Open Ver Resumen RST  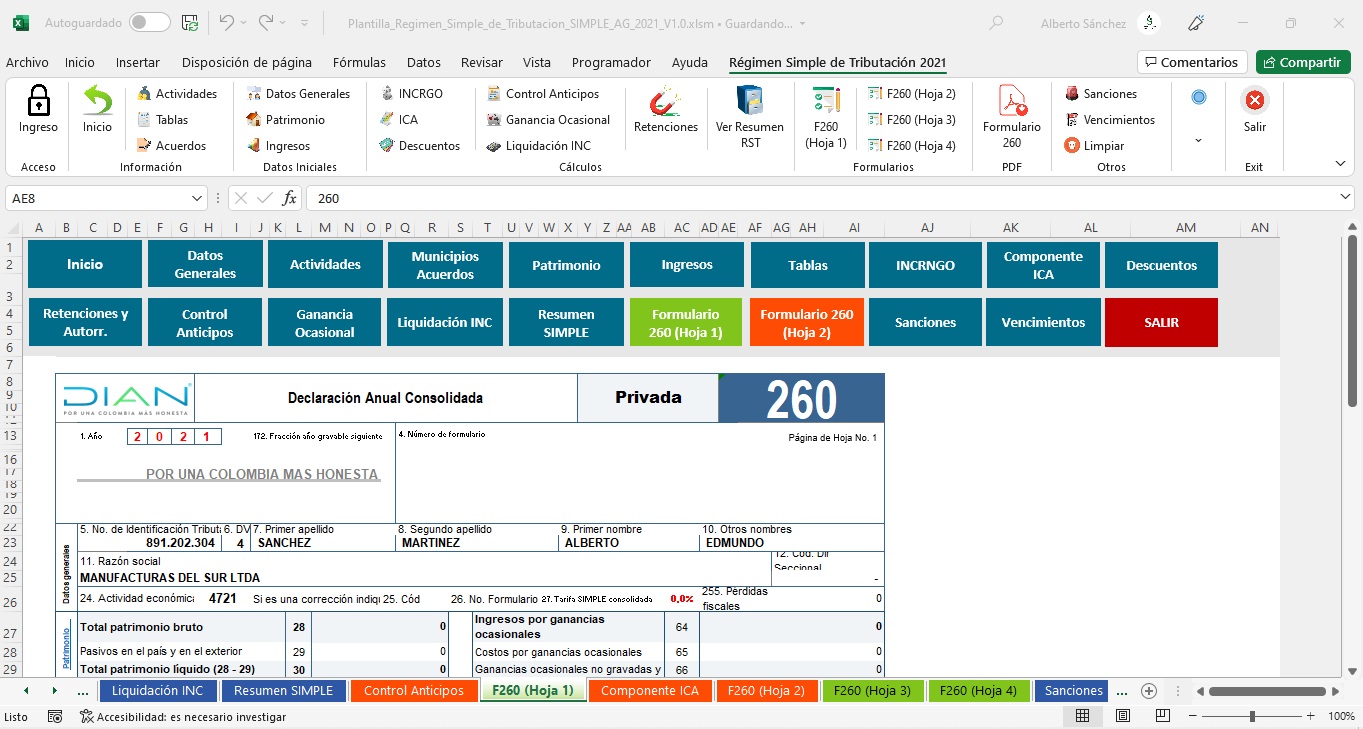[x=750, y=117]
